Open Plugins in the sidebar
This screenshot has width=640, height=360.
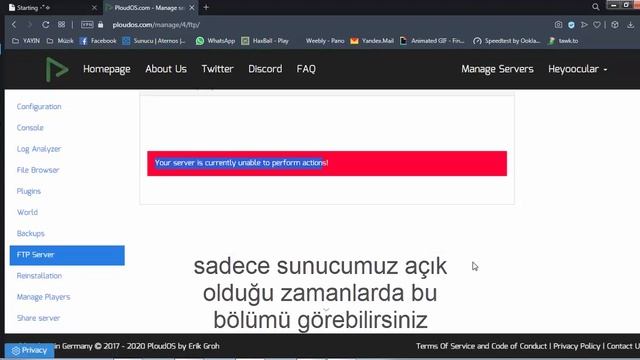(x=29, y=191)
